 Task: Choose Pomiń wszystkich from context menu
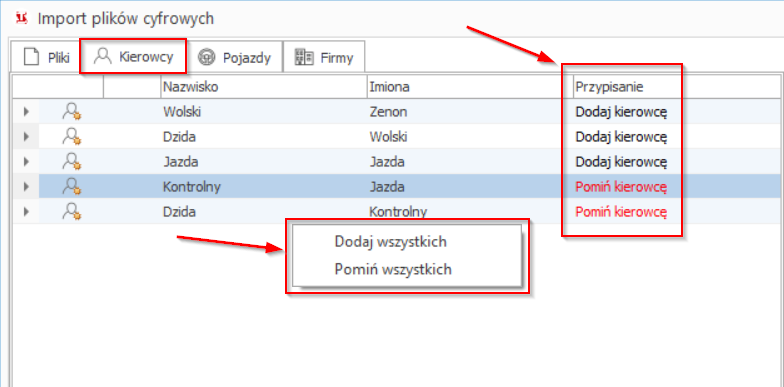[393, 270]
